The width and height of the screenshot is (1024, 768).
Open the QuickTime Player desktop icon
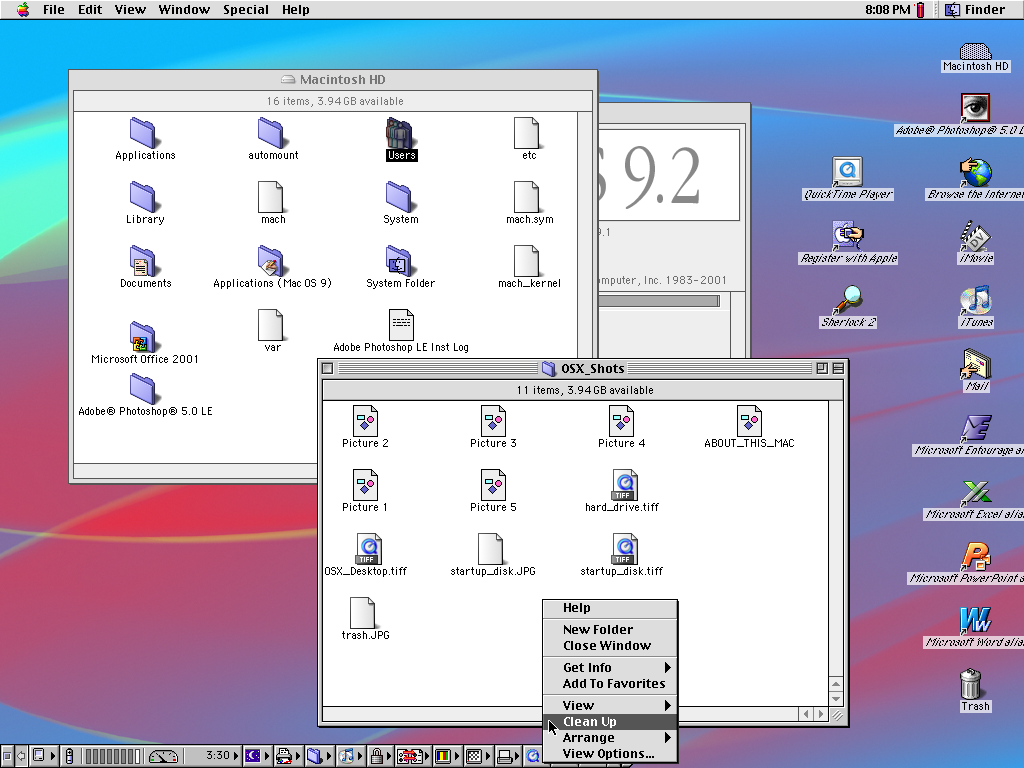pyautogui.click(x=847, y=171)
